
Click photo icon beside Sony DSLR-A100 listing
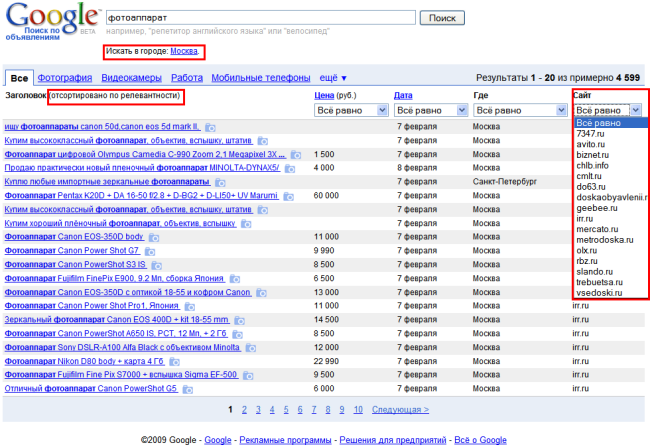251,348
